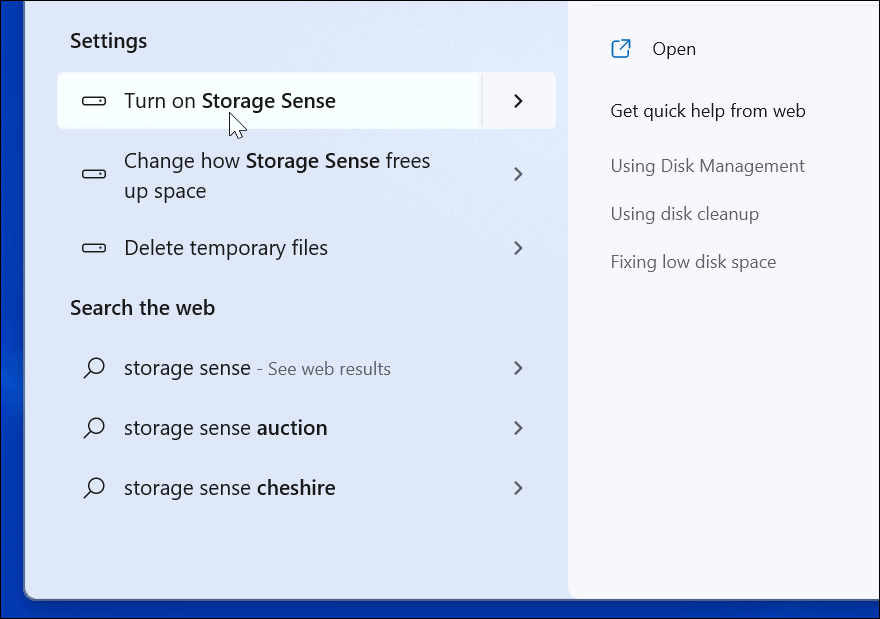The image size is (880, 619).
Task: Click the Open external-link icon
Action: 621,49
